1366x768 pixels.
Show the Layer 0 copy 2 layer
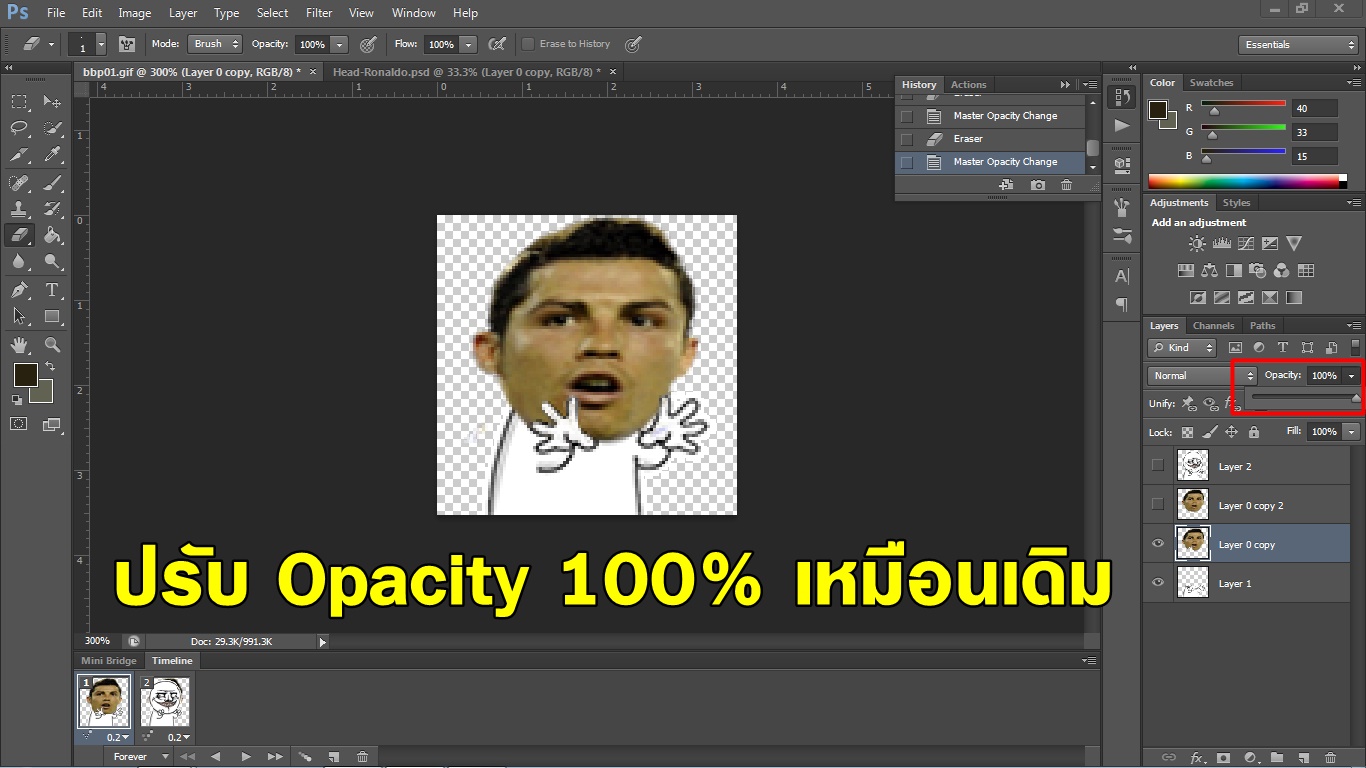click(x=1158, y=505)
